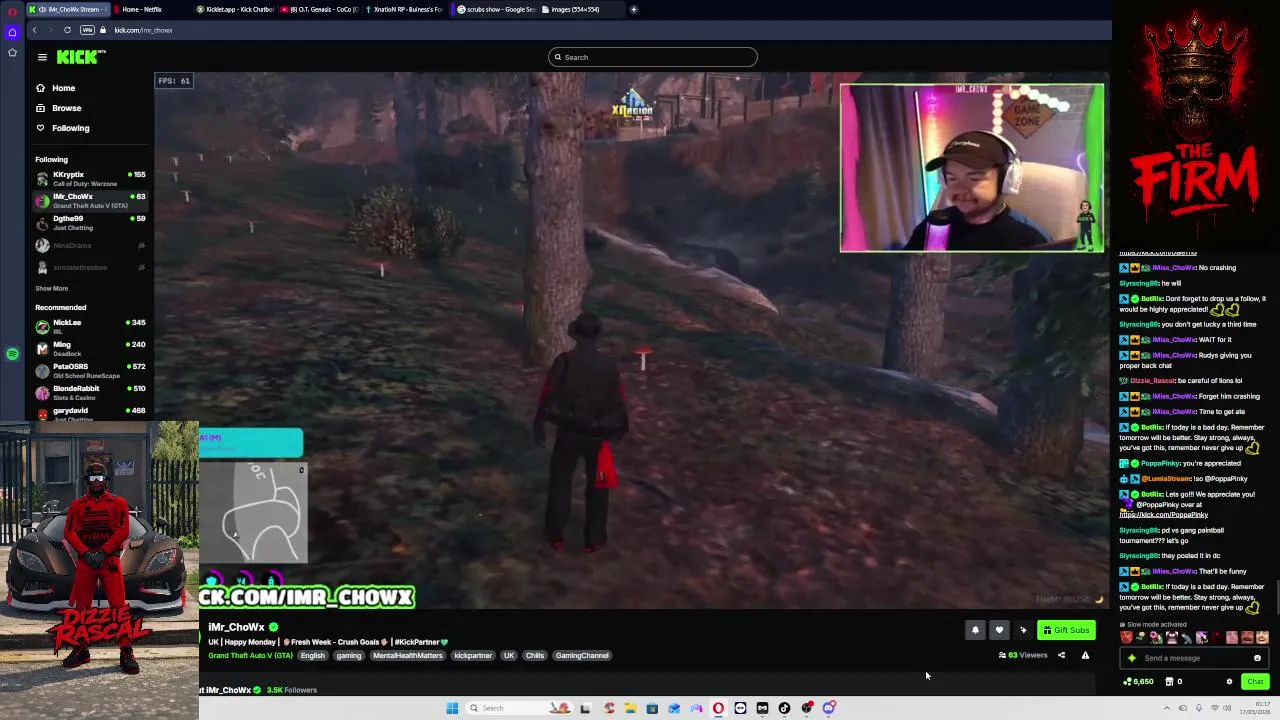
Task: Click the browser back arrow
Action: coord(34,30)
